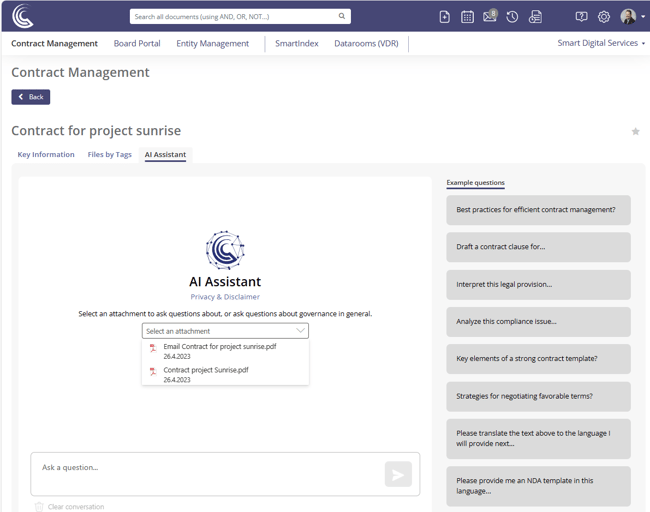Image resolution: width=650 pixels, height=512 pixels.
Task: Open Privacy & Disclaimer link
Action: (225, 297)
